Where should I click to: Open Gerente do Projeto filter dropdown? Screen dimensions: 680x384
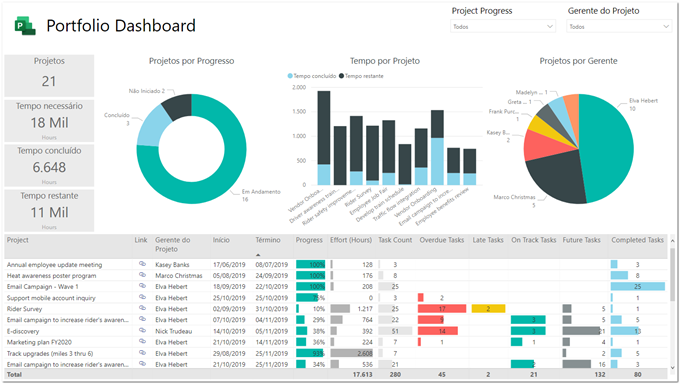619,26
